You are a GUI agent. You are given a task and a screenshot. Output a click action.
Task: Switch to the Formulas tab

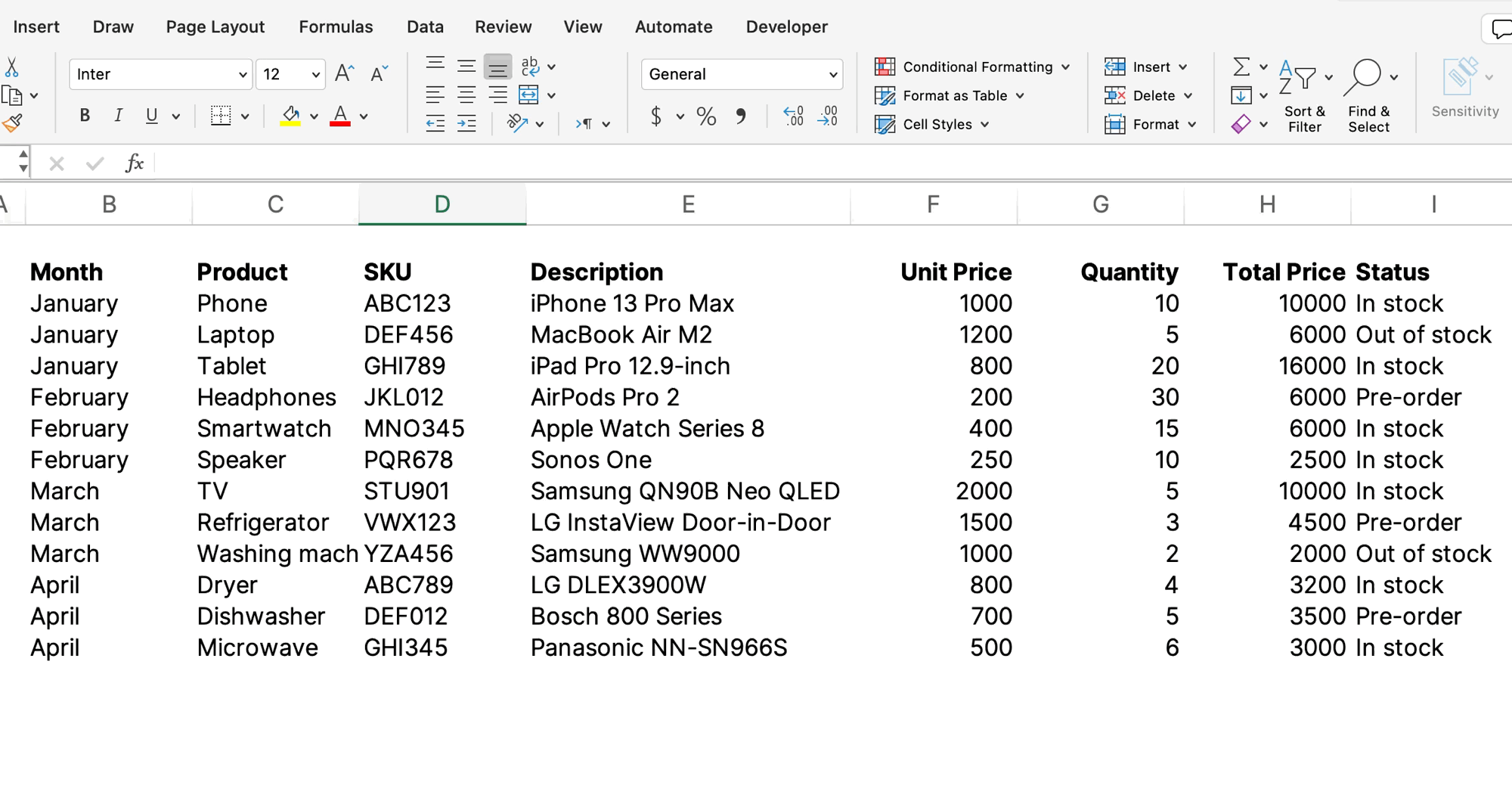(336, 27)
